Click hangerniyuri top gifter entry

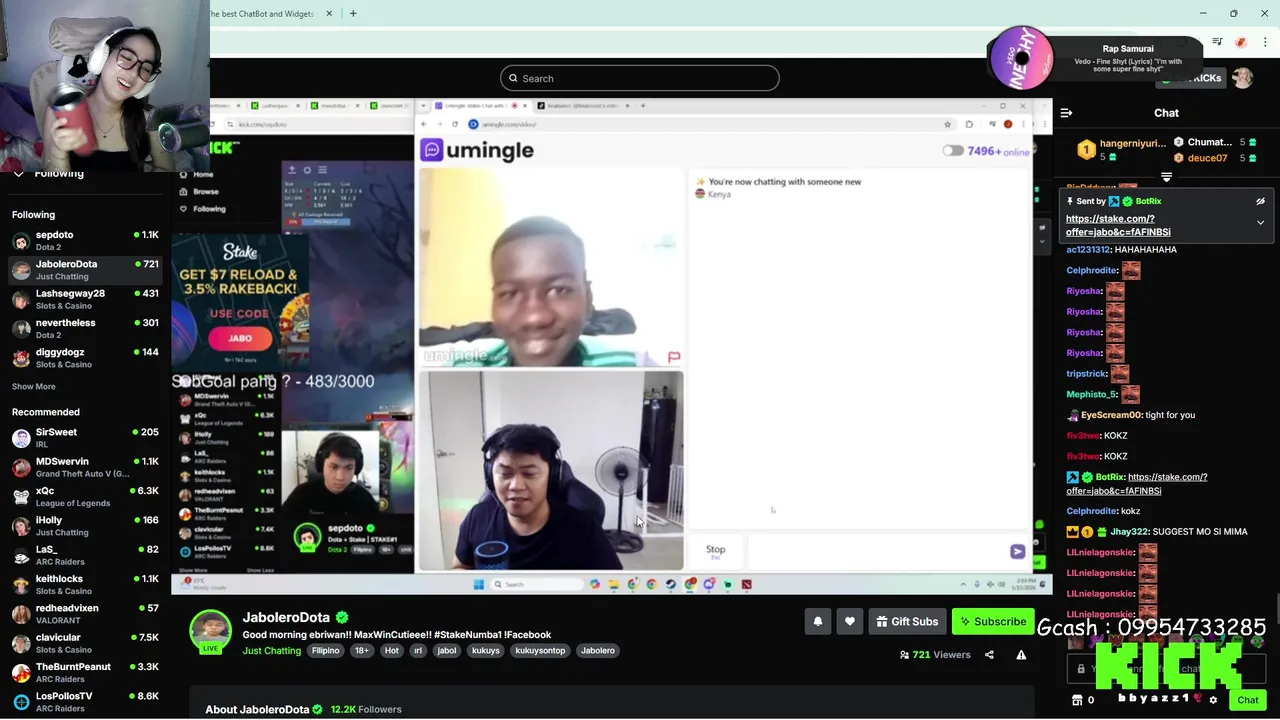[1122, 150]
